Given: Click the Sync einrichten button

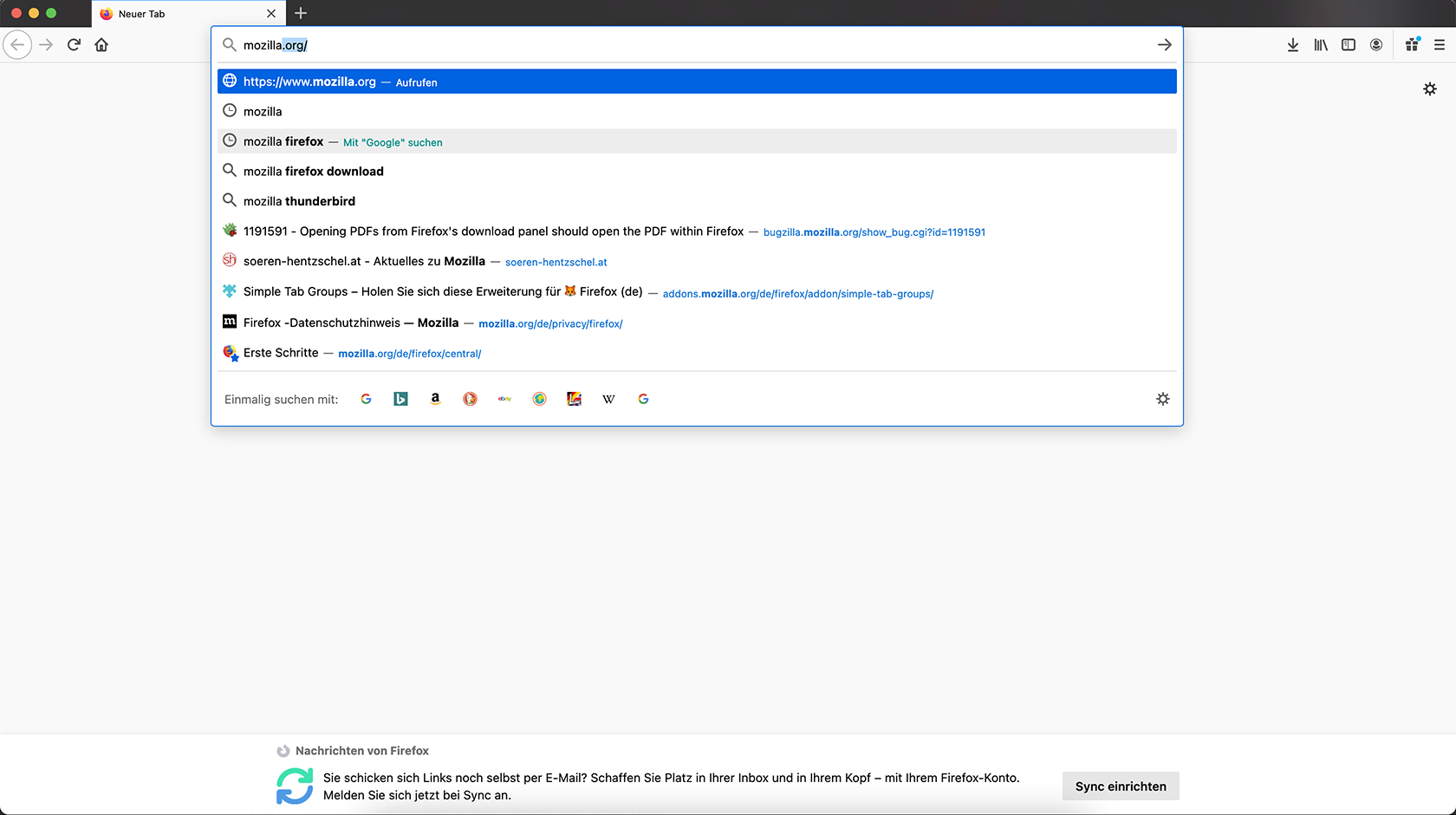Looking at the screenshot, I should pyautogui.click(x=1121, y=786).
